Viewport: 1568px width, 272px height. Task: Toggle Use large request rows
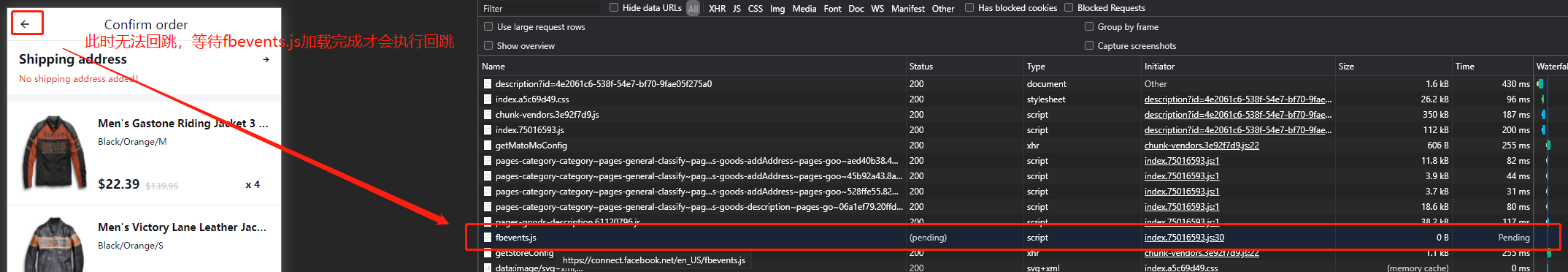point(488,26)
